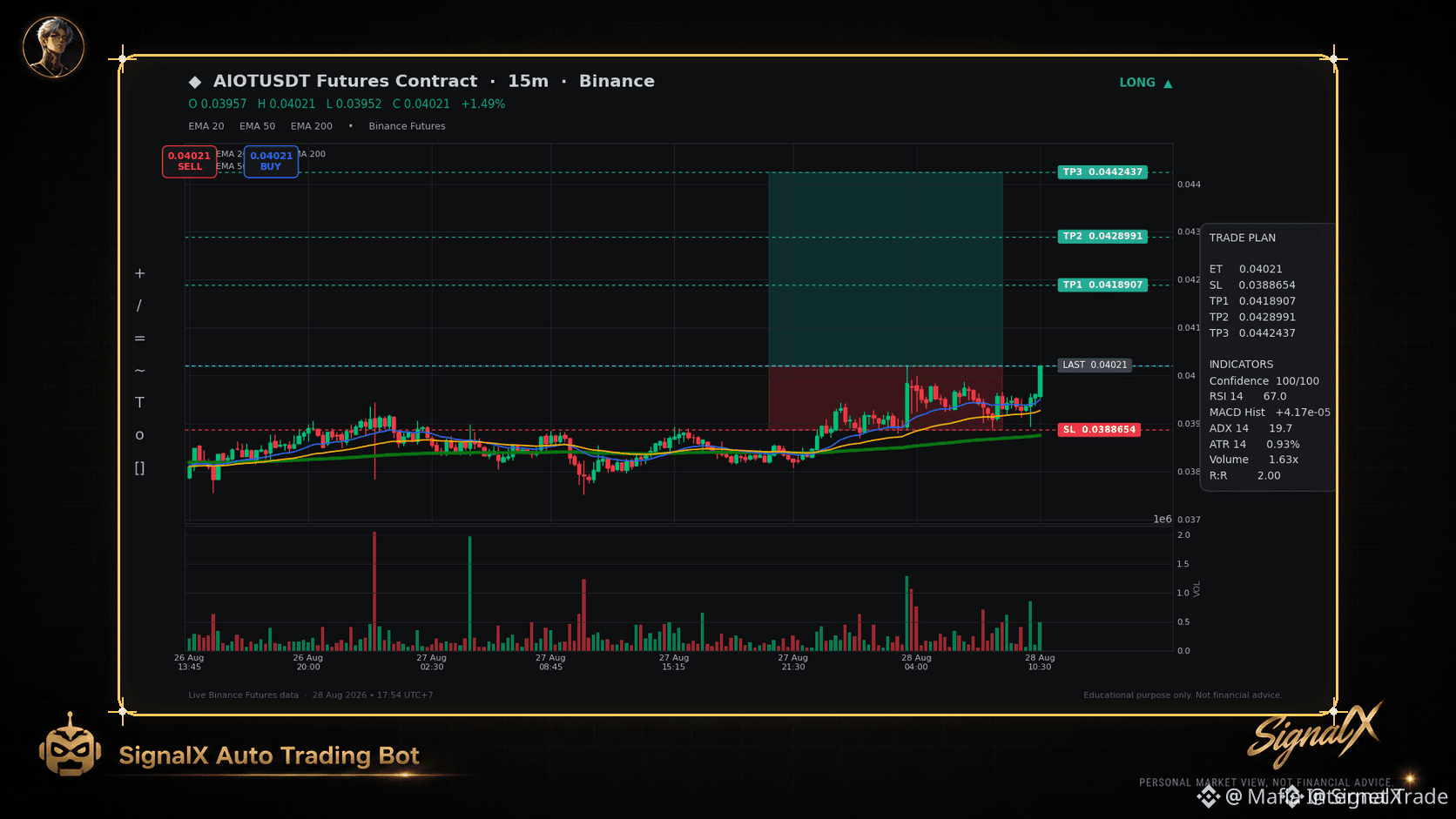1456x819 pixels.
Task: Click the 27 Aug 02:30 time axis label
Action: click(432, 662)
